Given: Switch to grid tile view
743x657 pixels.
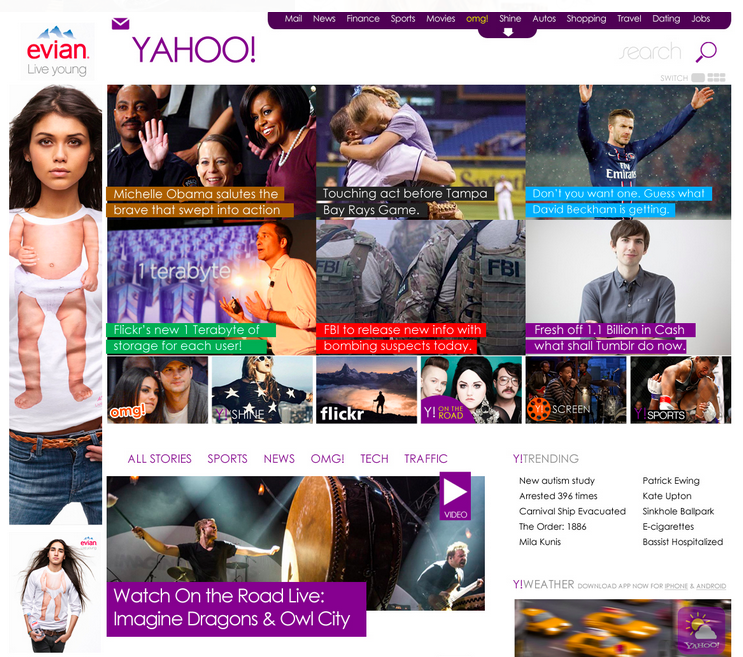Looking at the screenshot, I should [716, 78].
